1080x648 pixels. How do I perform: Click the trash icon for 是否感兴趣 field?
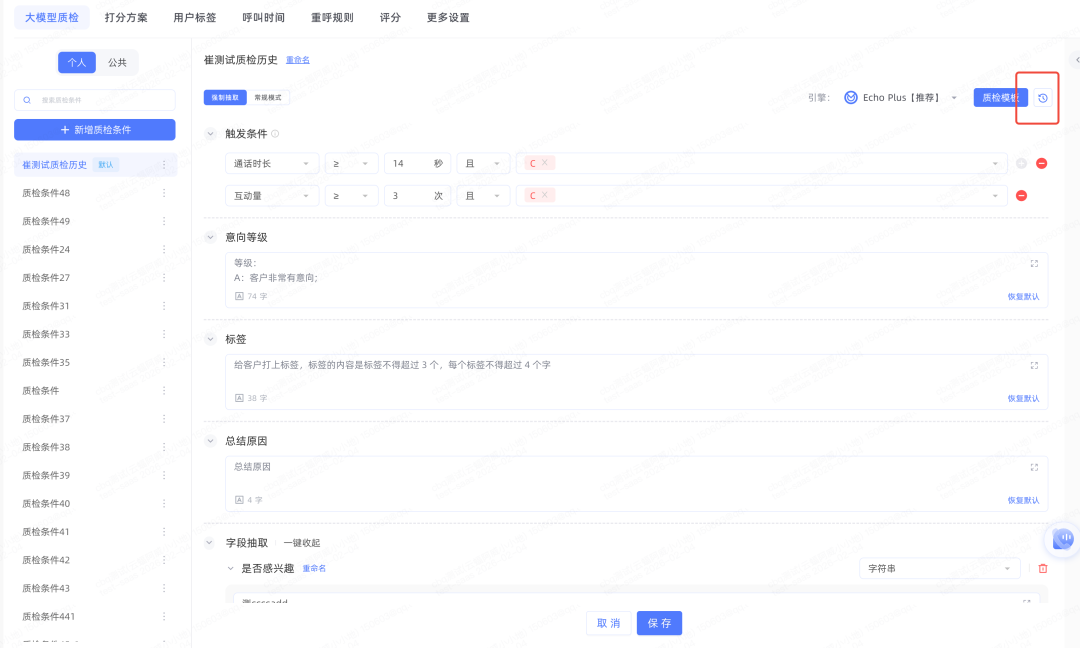[1043, 569]
